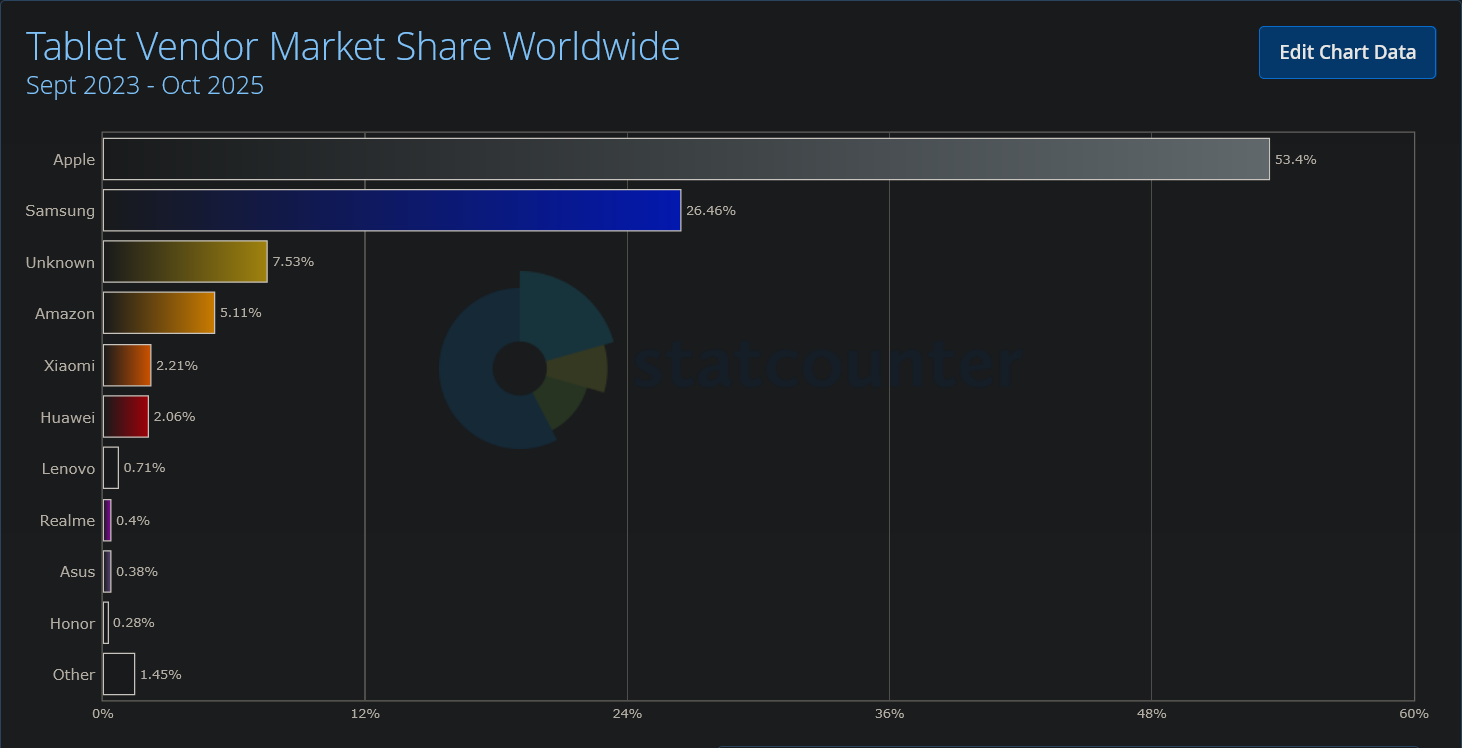Select the Huawei bar in the chart
The width and height of the screenshot is (1462, 748).
pos(126,416)
